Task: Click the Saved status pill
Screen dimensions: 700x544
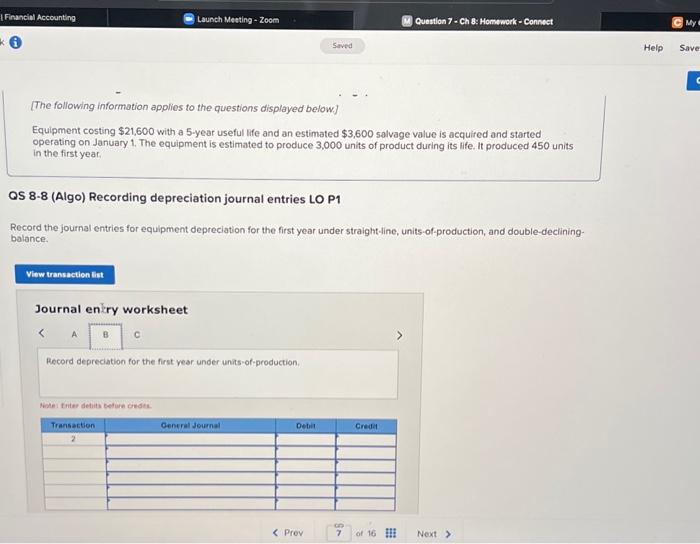Action: click(x=342, y=46)
